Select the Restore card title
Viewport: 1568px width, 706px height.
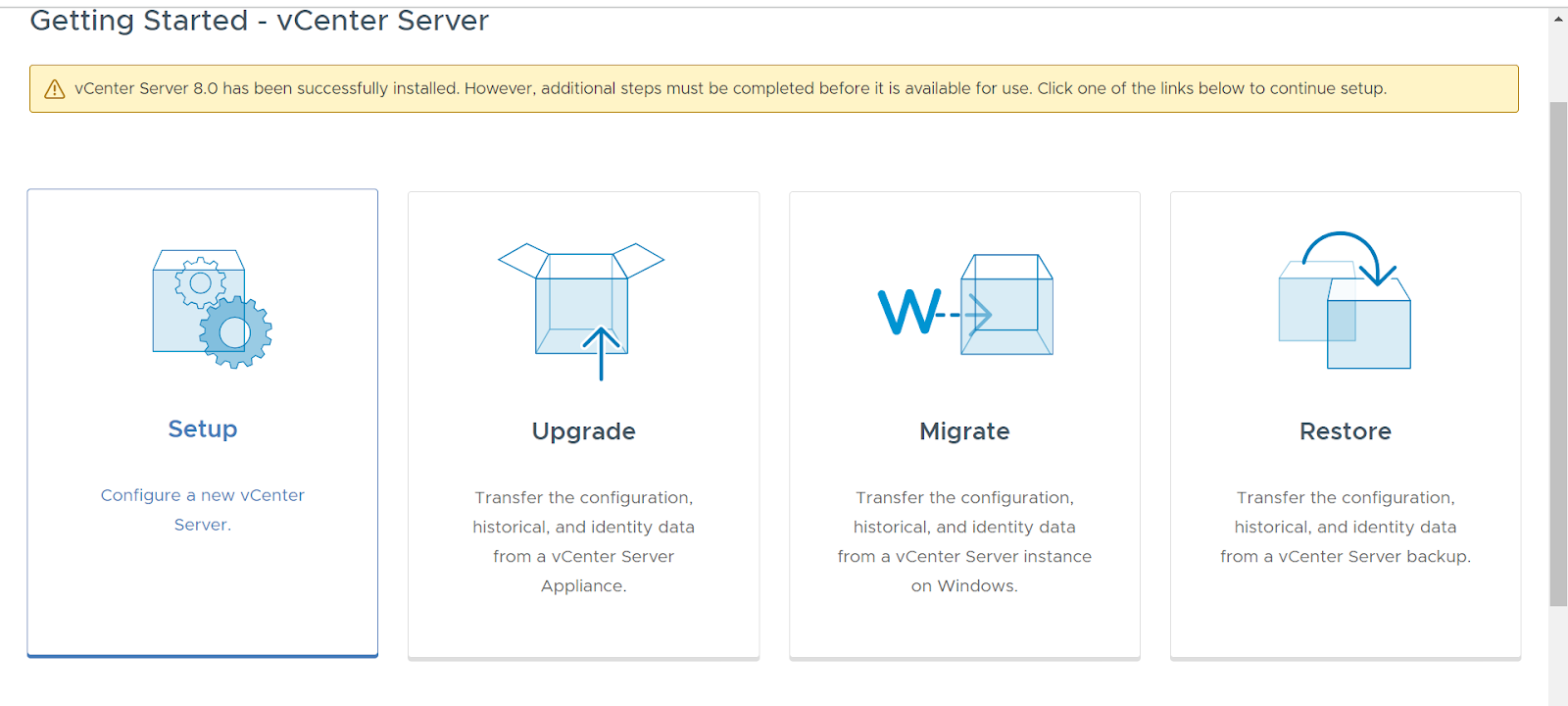[x=1346, y=431]
